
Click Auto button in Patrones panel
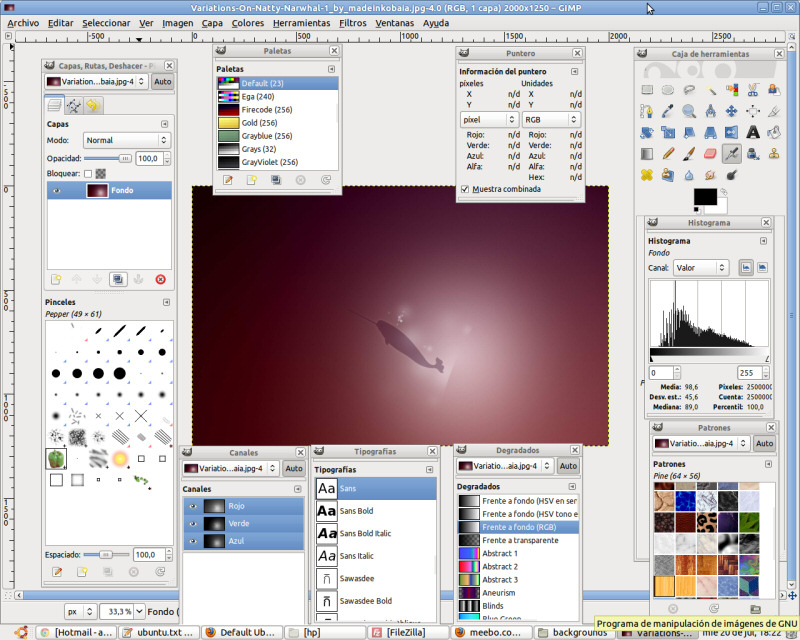[764, 444]
